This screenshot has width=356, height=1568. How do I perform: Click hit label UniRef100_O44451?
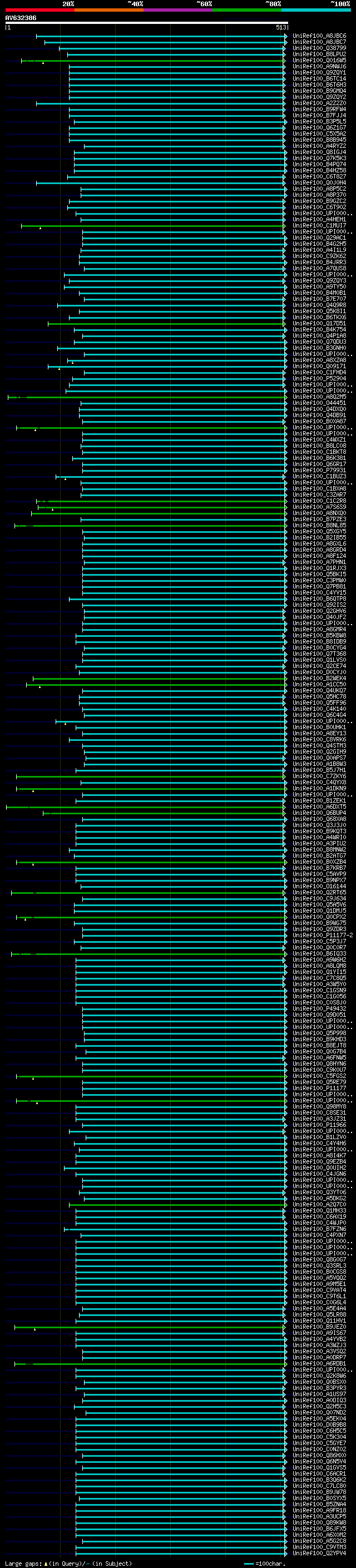pyautogui.click(x=319, y=403)
